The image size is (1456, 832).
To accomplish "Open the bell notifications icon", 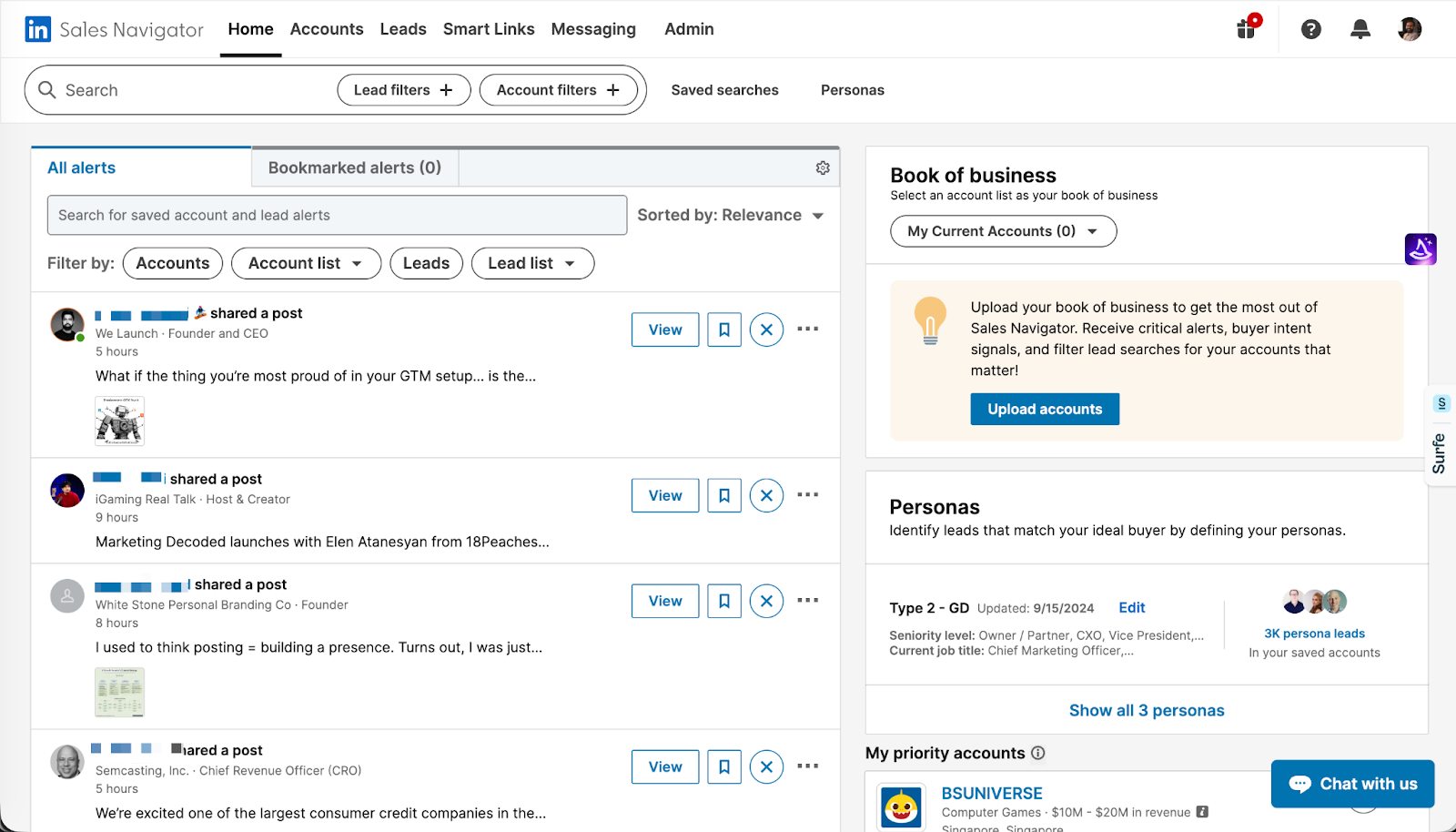I will click(x=1360, y=29).
